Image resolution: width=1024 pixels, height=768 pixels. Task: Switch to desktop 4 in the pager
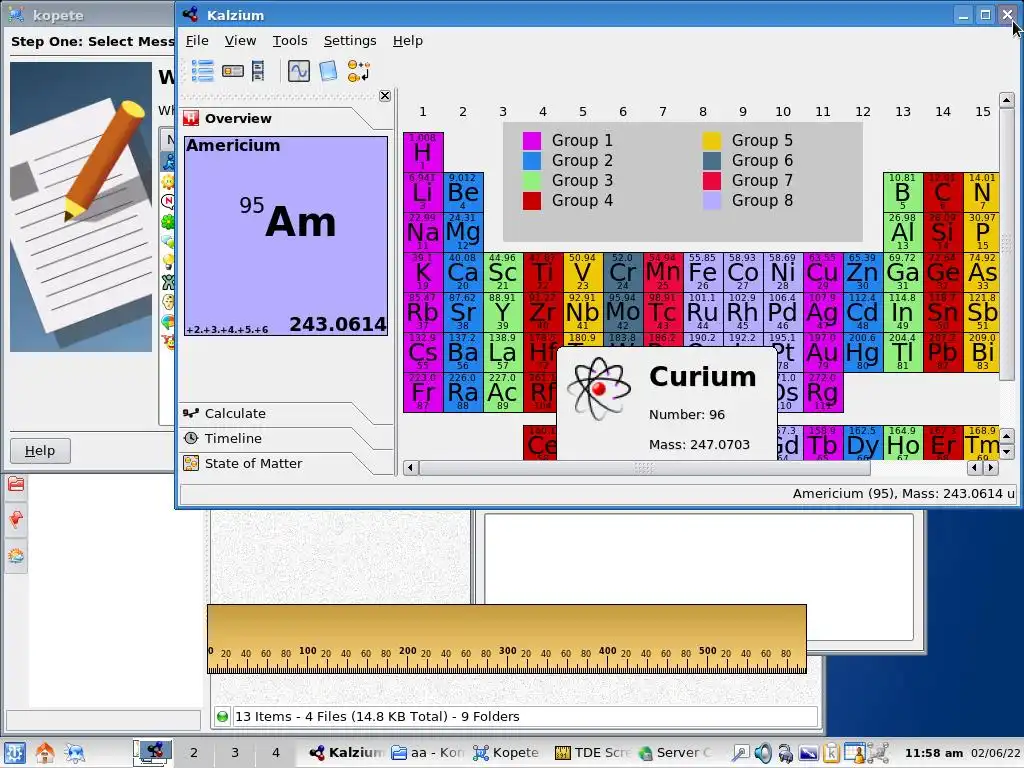pos(276,752)
